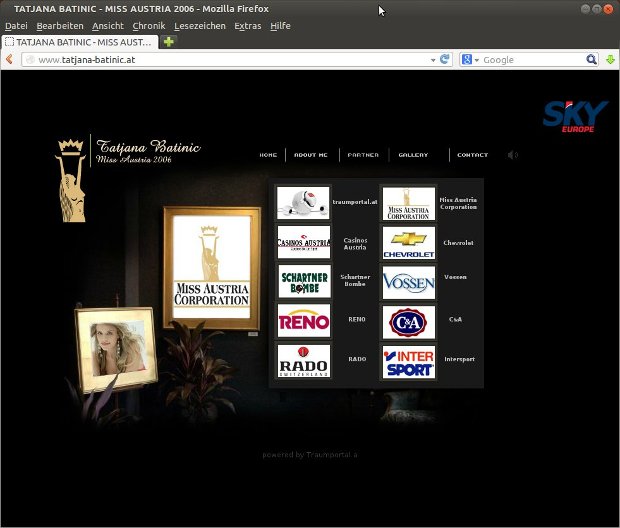Screen dimensions: 620x528
Task: Click the Intersport text label
Action: [x=459, y=359]
